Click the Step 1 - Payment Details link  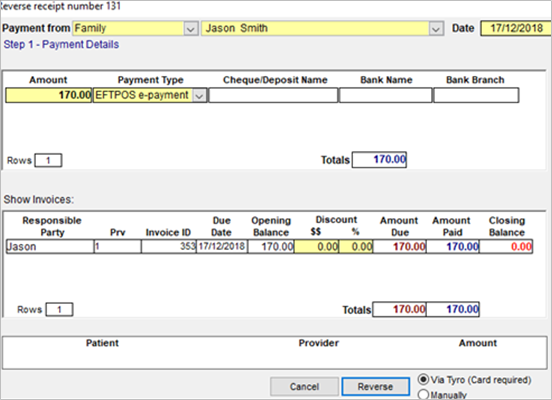61,44
